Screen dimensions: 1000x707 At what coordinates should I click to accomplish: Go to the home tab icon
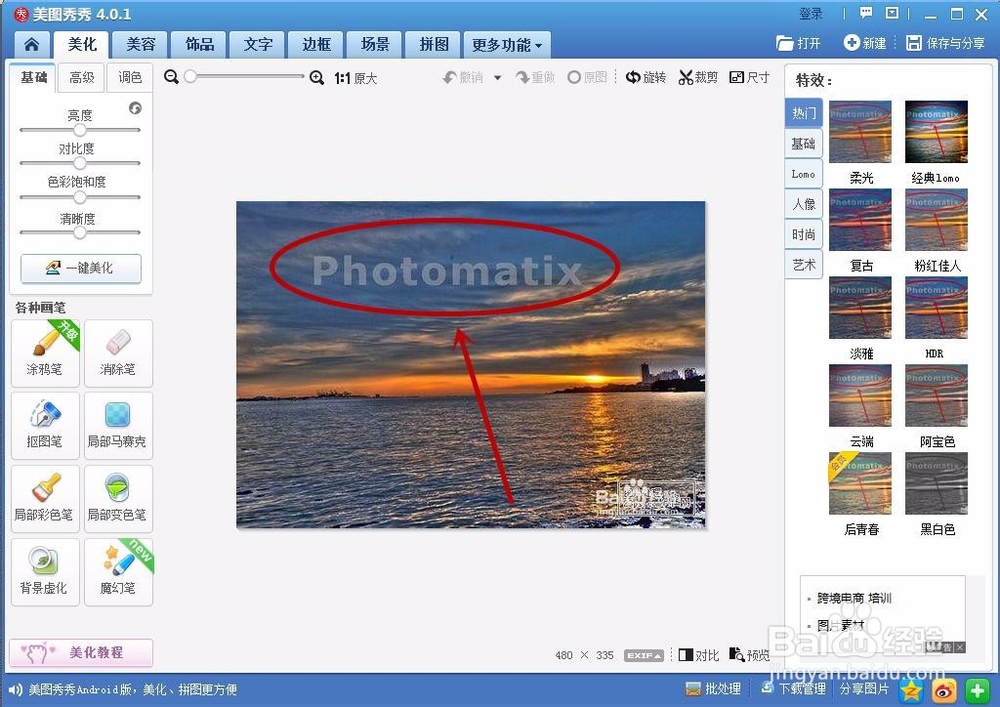click(x=31, y=44)
